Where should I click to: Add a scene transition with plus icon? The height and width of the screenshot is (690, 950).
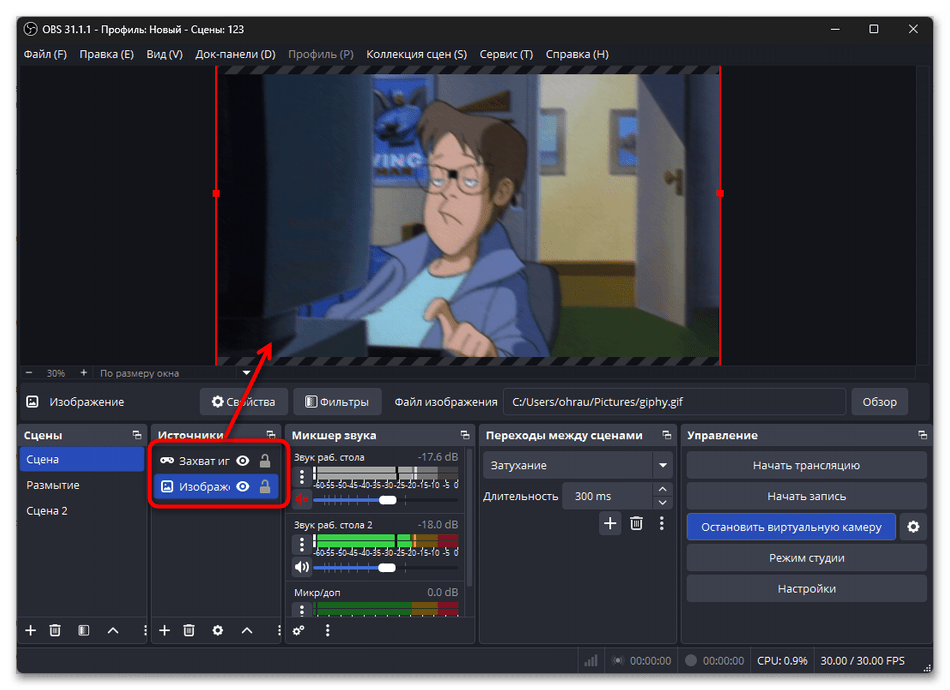click(x=610, y=523)
